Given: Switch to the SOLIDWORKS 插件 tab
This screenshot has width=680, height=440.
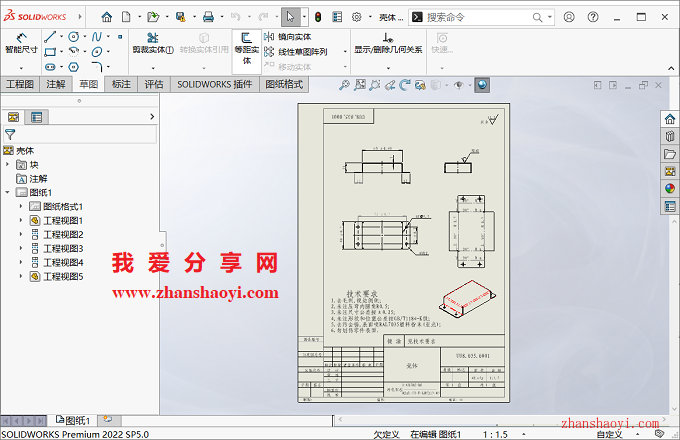Looking at the screenshot, I should [215, 84].
